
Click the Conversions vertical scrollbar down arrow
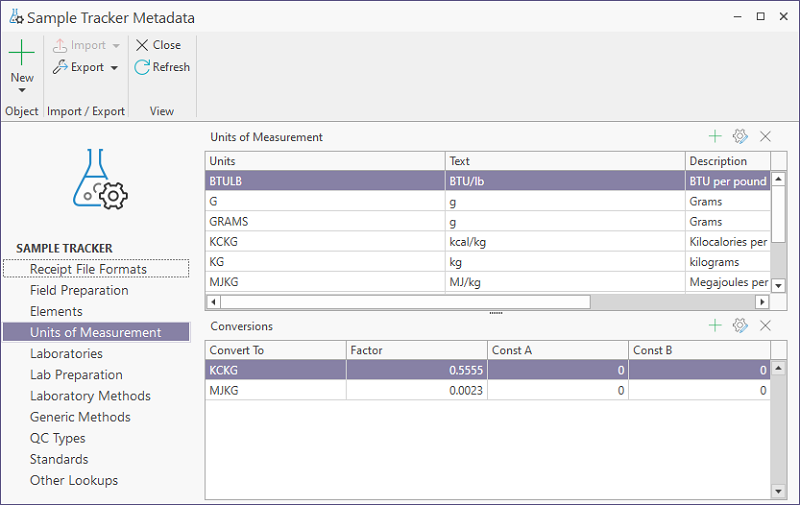tap(778, 491)
